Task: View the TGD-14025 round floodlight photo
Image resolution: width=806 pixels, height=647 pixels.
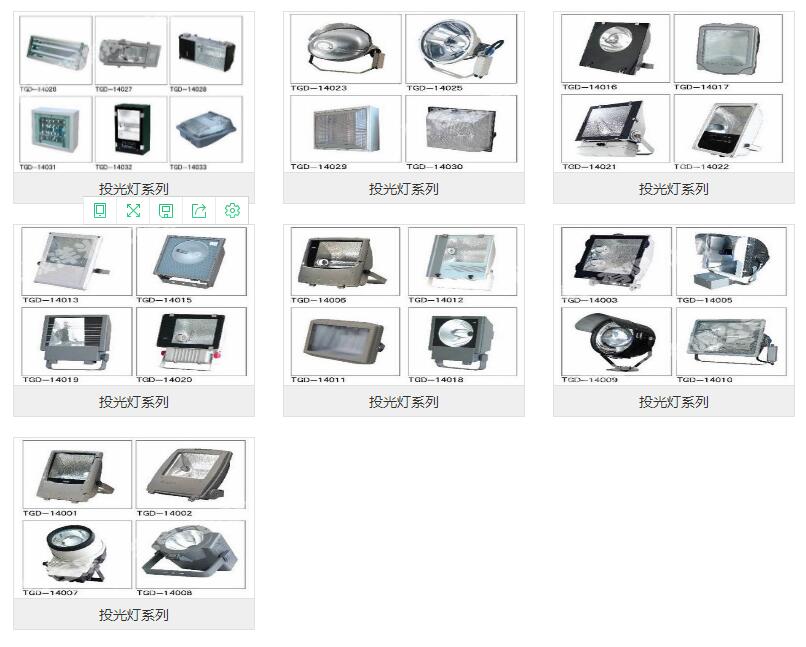Action: click(461, 49)
